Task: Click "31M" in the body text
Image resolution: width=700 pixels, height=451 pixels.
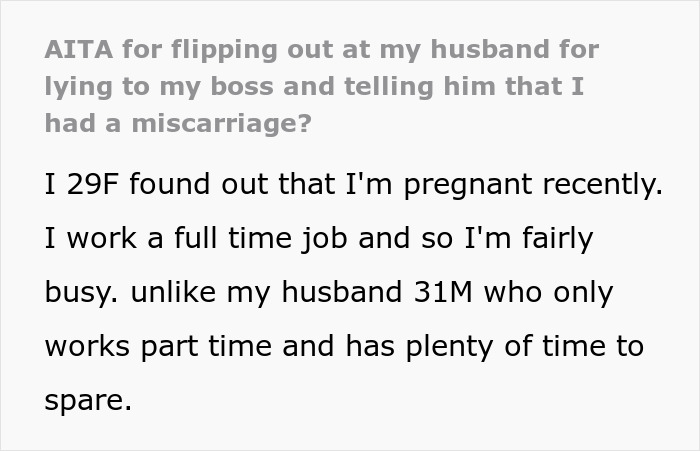Action: click(x=443, y=292)
